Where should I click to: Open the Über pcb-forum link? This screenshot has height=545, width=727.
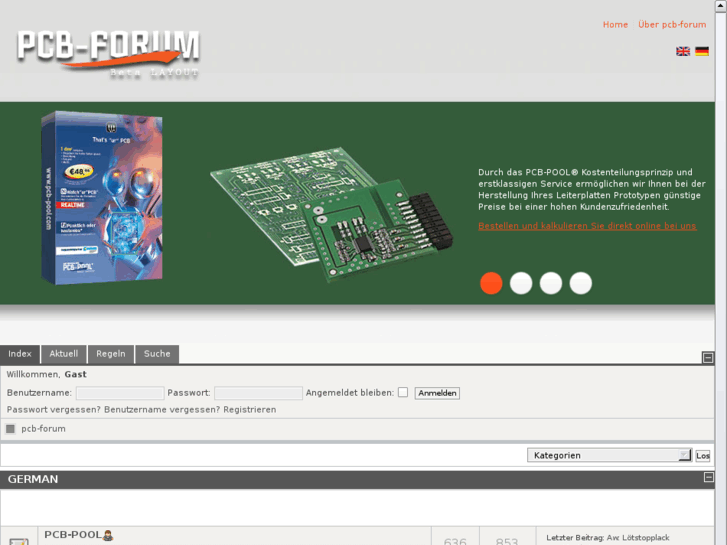(672, 25)
